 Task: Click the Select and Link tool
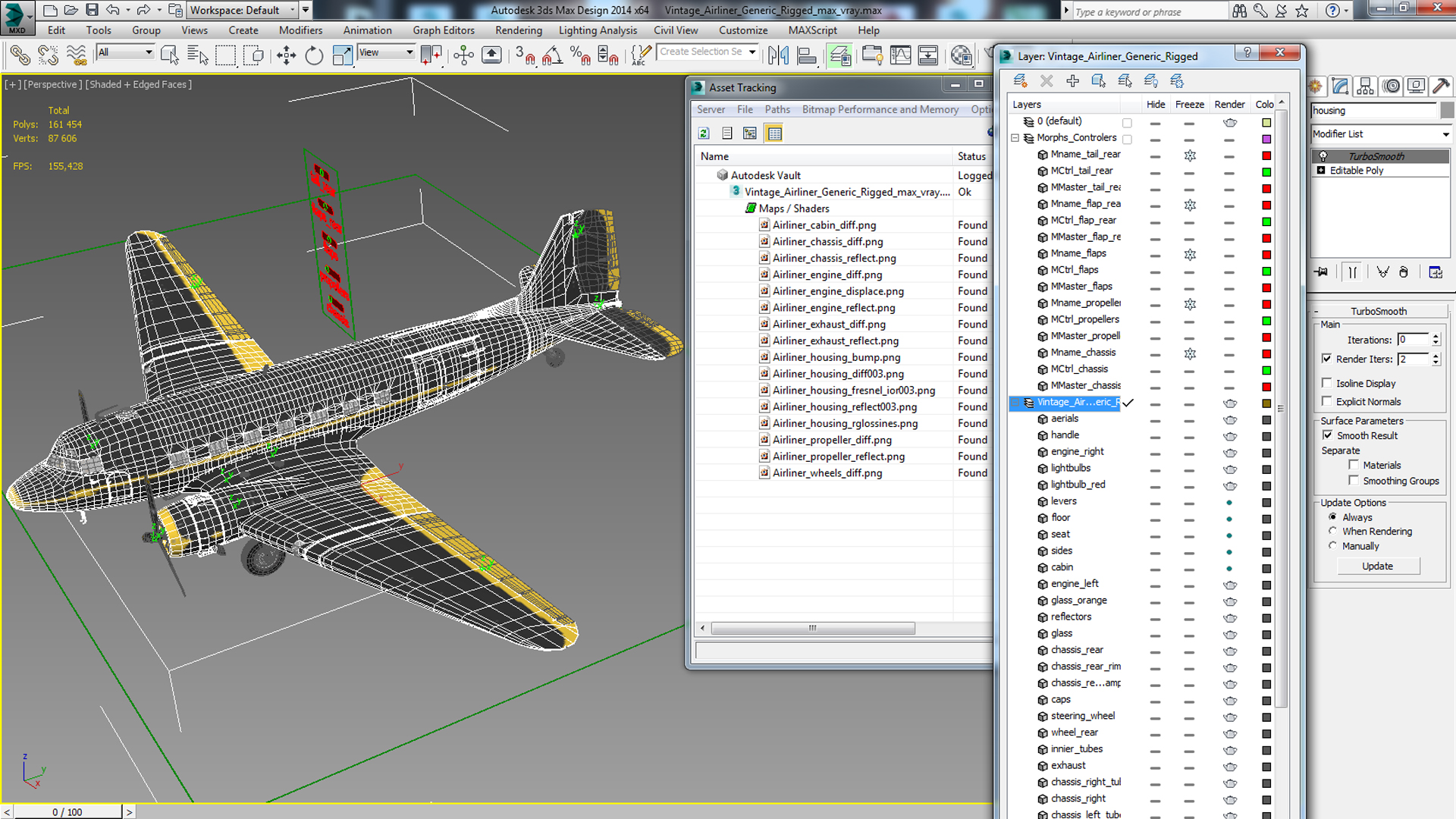pyautogui.click(x=20, y=55)
